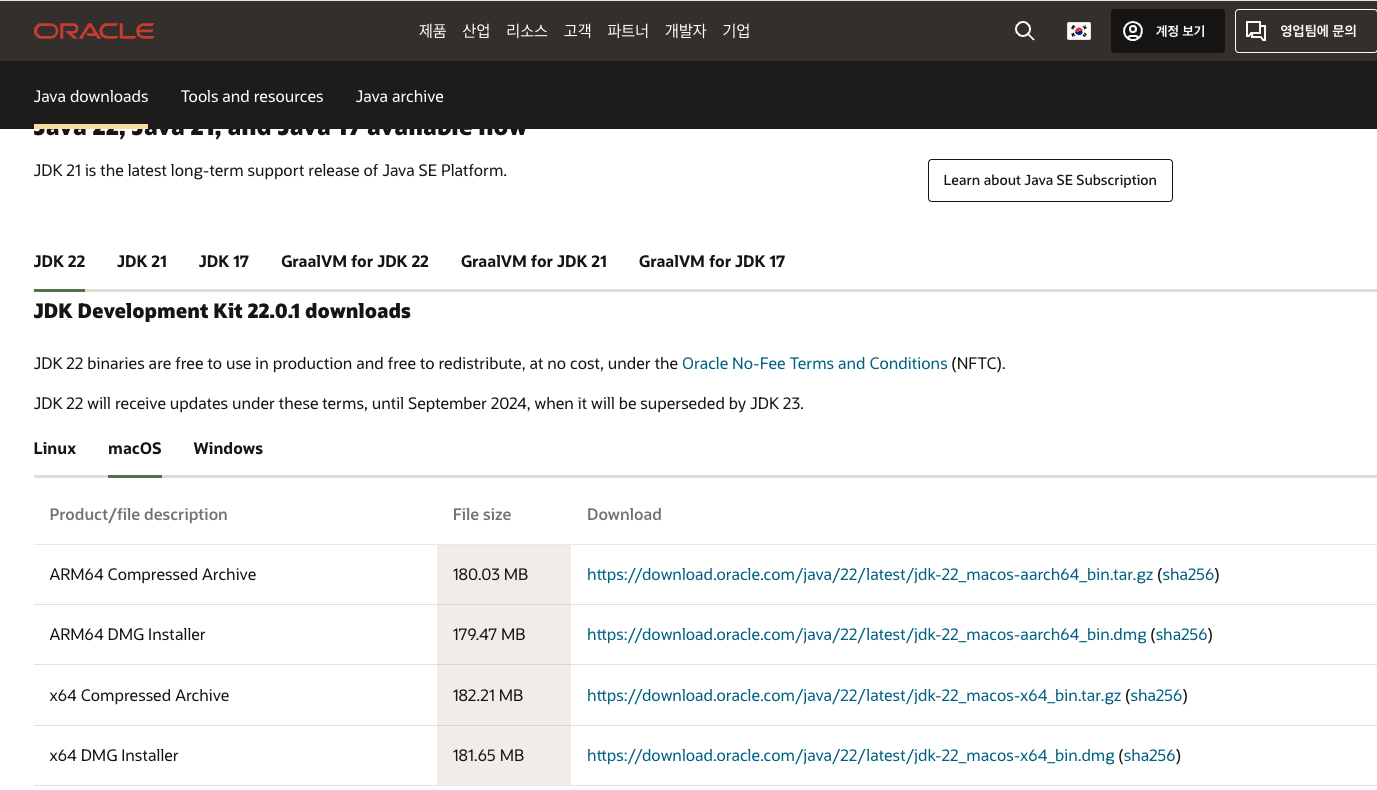Image resolution: width=1377 pixels, height=790 pixels.
Task: Open the 개발자 menu
Action: click(x=685, y=31)
